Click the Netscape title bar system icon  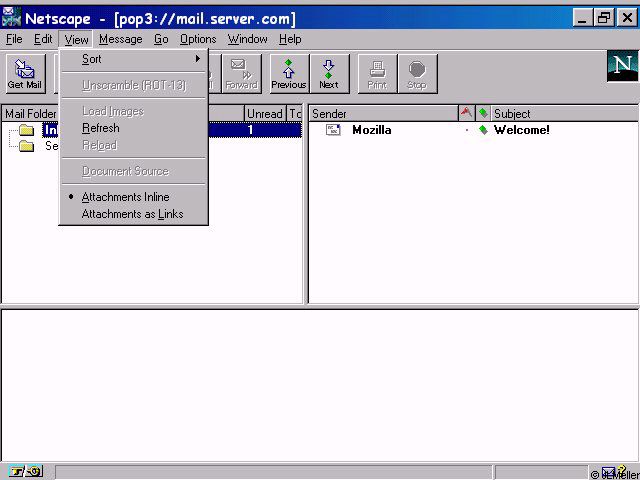click(11, 18)
